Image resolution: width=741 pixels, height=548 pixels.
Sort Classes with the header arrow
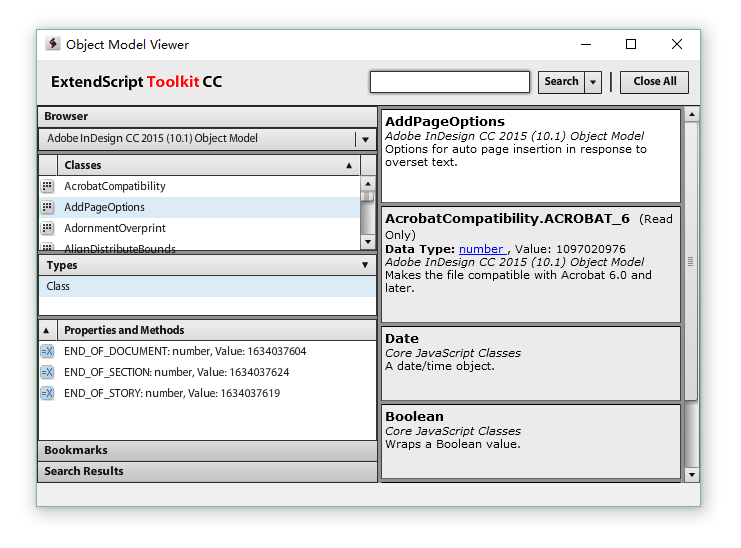coord(349,165)
